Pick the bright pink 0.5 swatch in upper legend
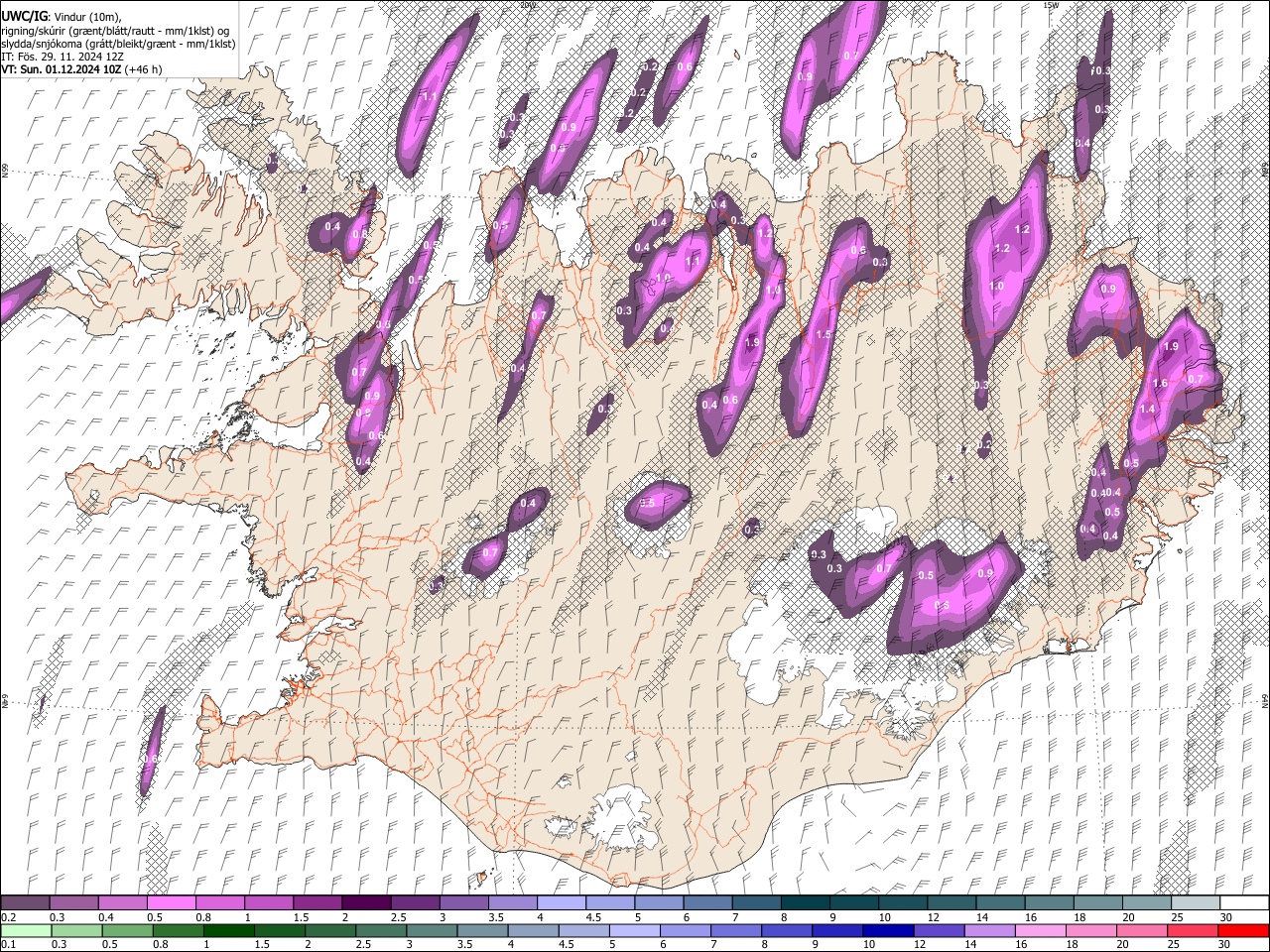The width and height of the screenshot is (1270, 952). (171, 902)
